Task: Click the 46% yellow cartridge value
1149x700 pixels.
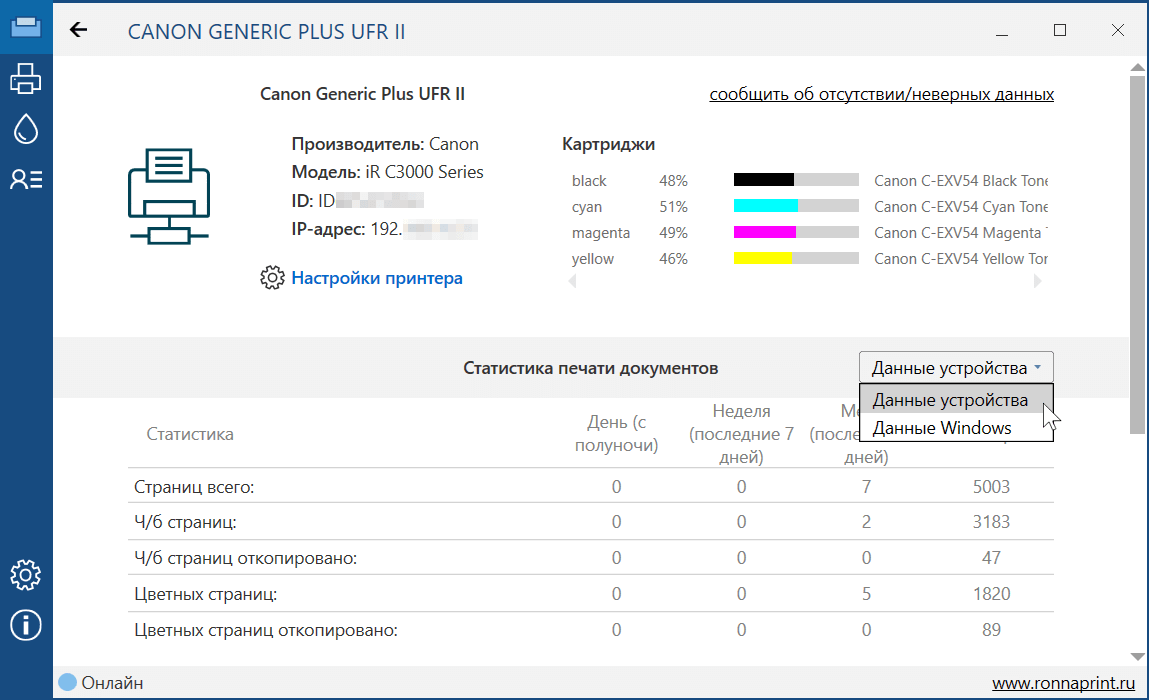Action: pos(673,259)
